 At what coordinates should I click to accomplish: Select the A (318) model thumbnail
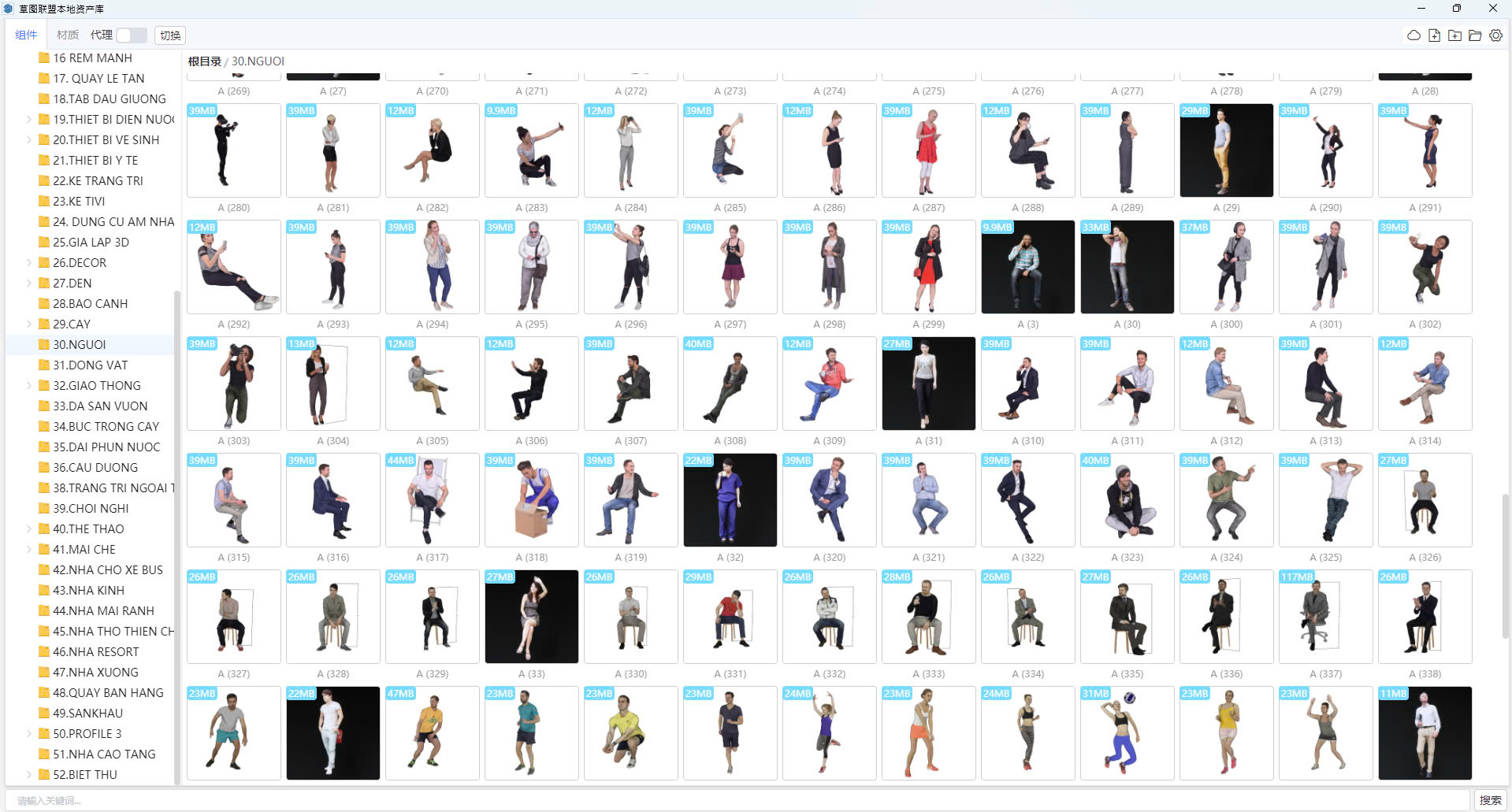pos(532,500)
